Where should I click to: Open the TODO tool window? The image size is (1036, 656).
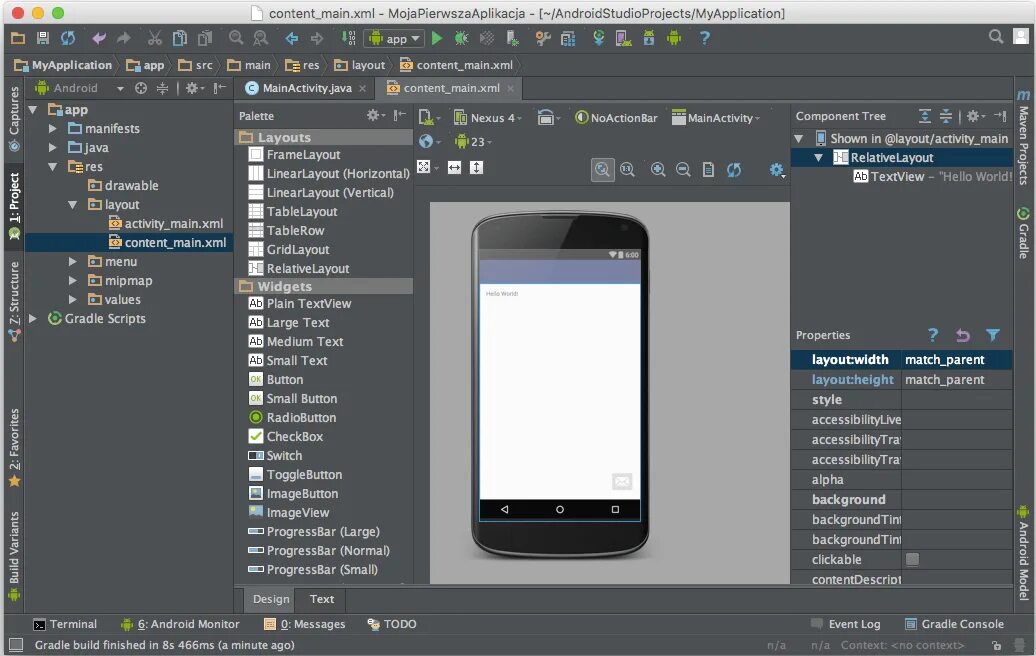click(x=392, y=624)
